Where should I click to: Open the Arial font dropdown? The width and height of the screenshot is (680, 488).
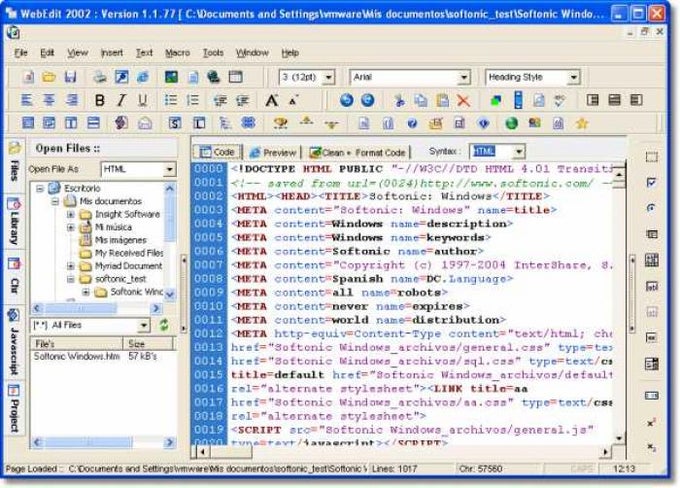(464, 78)
